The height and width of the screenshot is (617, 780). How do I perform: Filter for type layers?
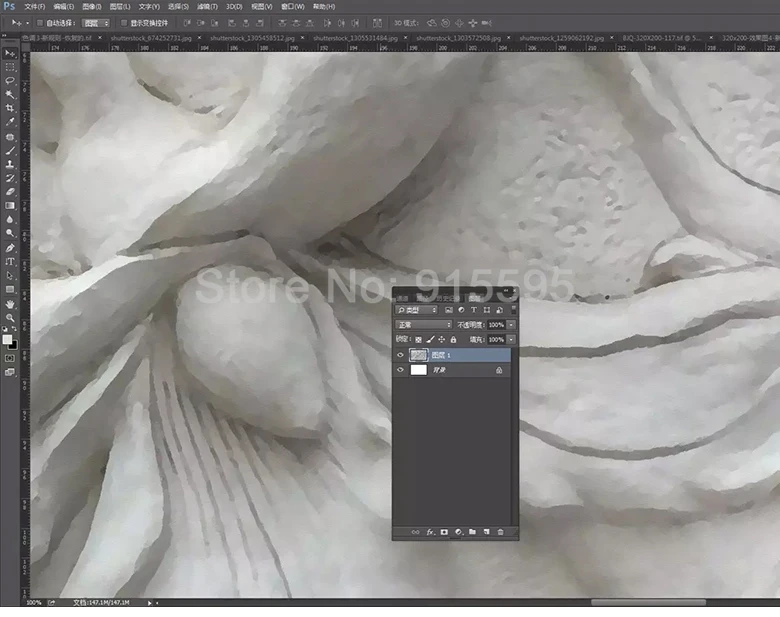(474, 310)
